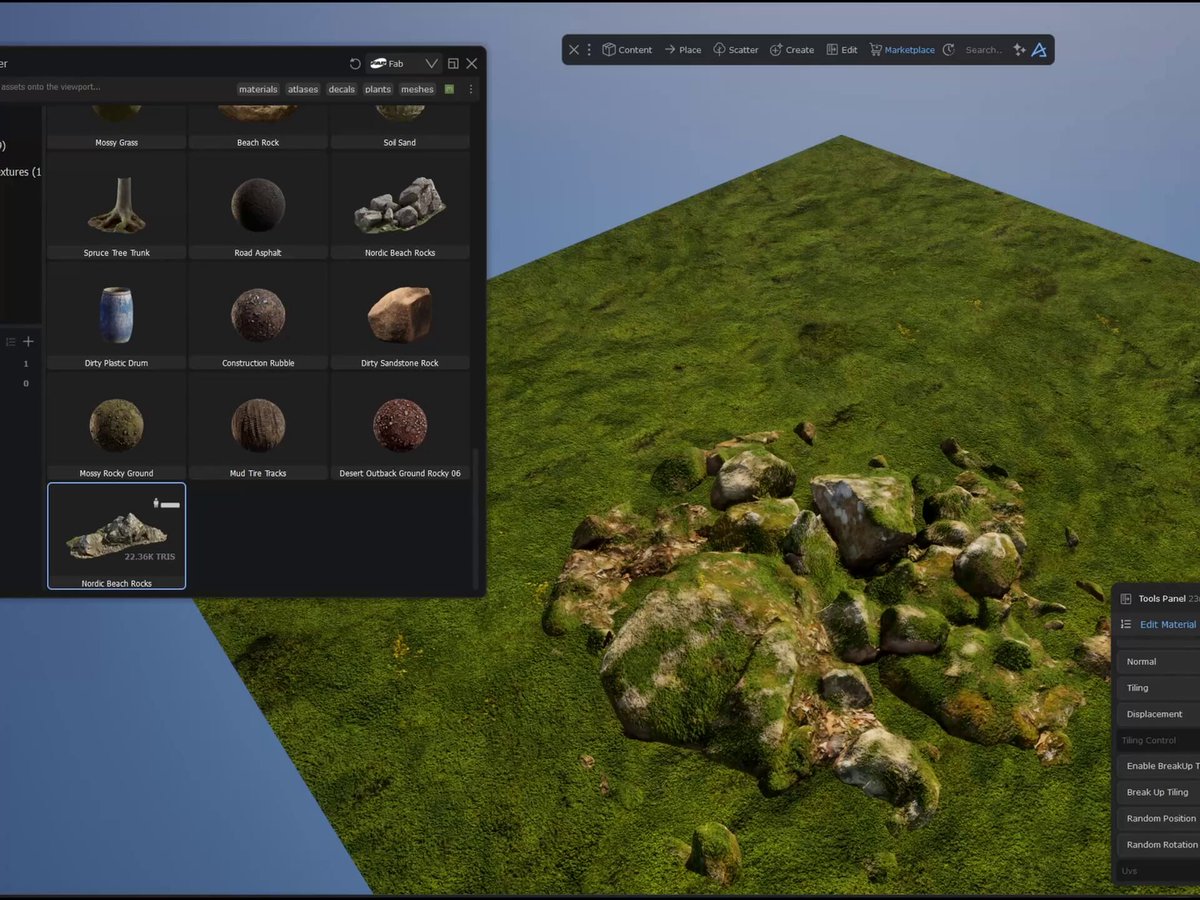Image resolution: width=1200 pixels, height=900 pixels.
Task: Open the Edit Material section in the Tools Panel
Action: tap(1167, 624)
